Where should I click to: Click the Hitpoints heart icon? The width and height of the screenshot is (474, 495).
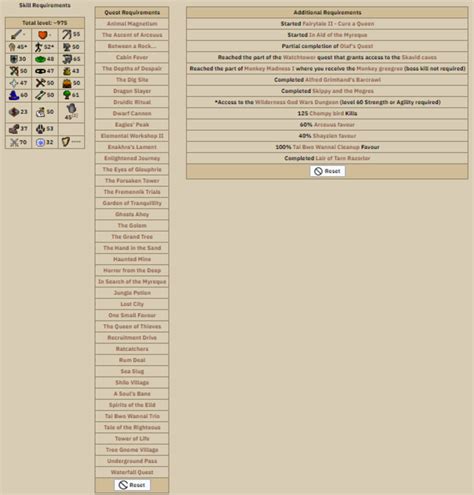(42, 35)
